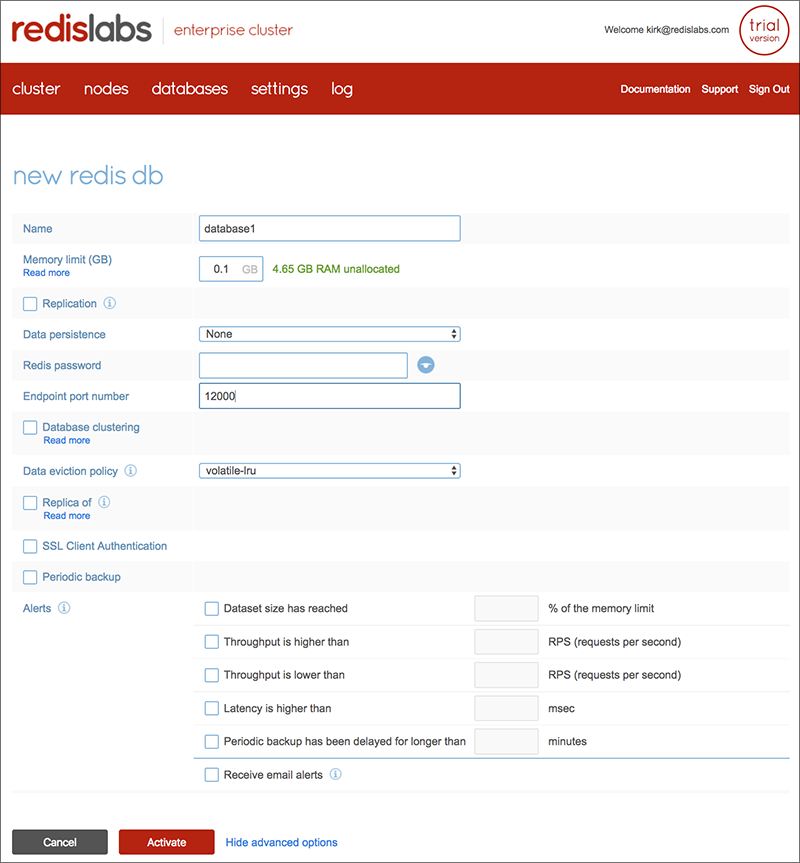Open the Data eviction policy dropdown

coord(330,471)
